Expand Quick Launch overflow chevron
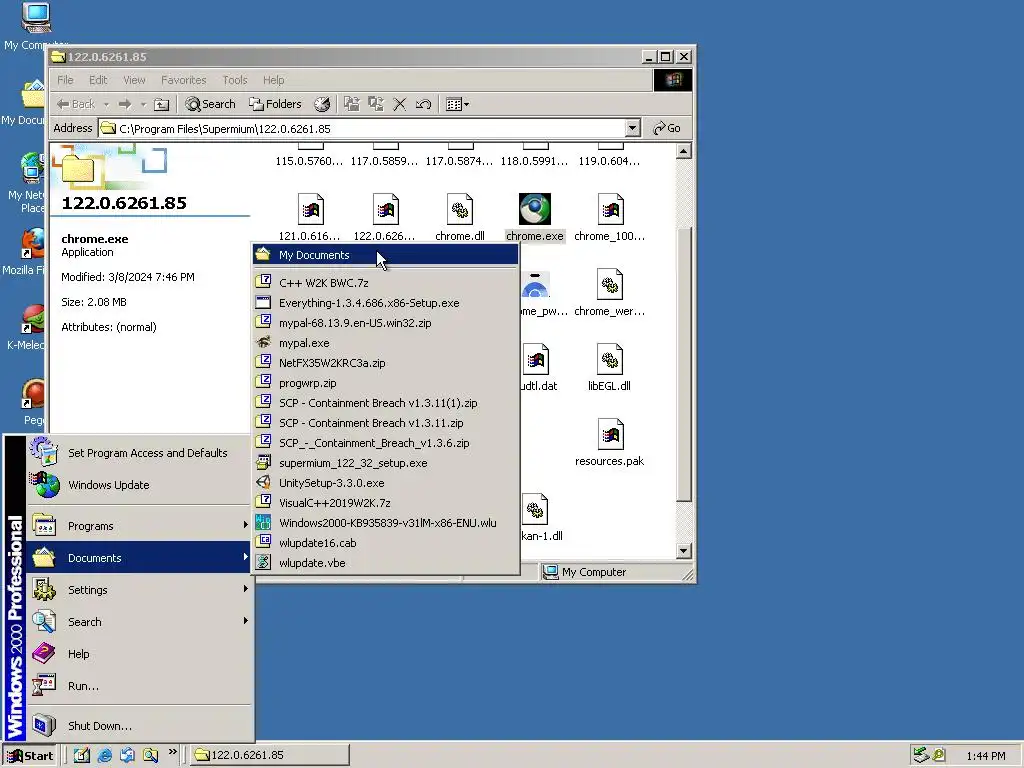1024x768 pixels. click(172, 752)
